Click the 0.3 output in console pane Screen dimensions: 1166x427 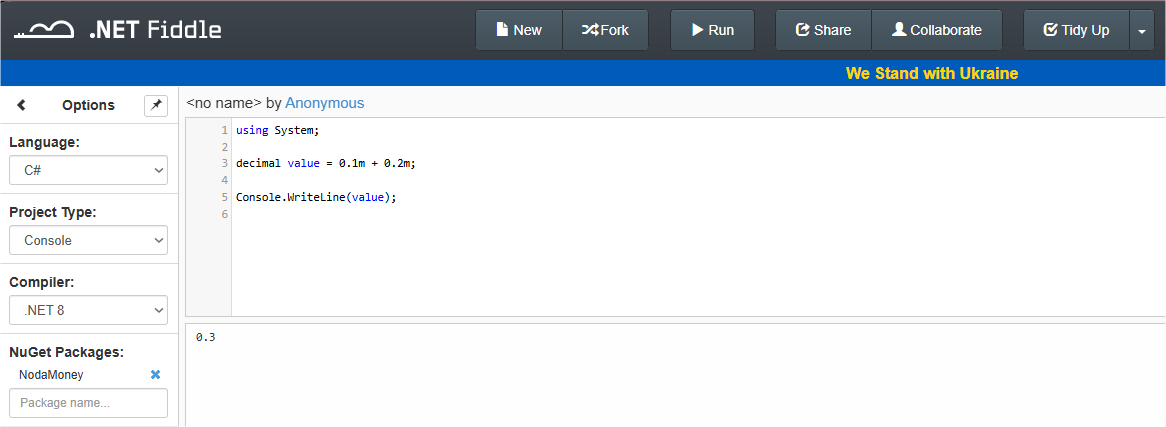tap(206, 338)
